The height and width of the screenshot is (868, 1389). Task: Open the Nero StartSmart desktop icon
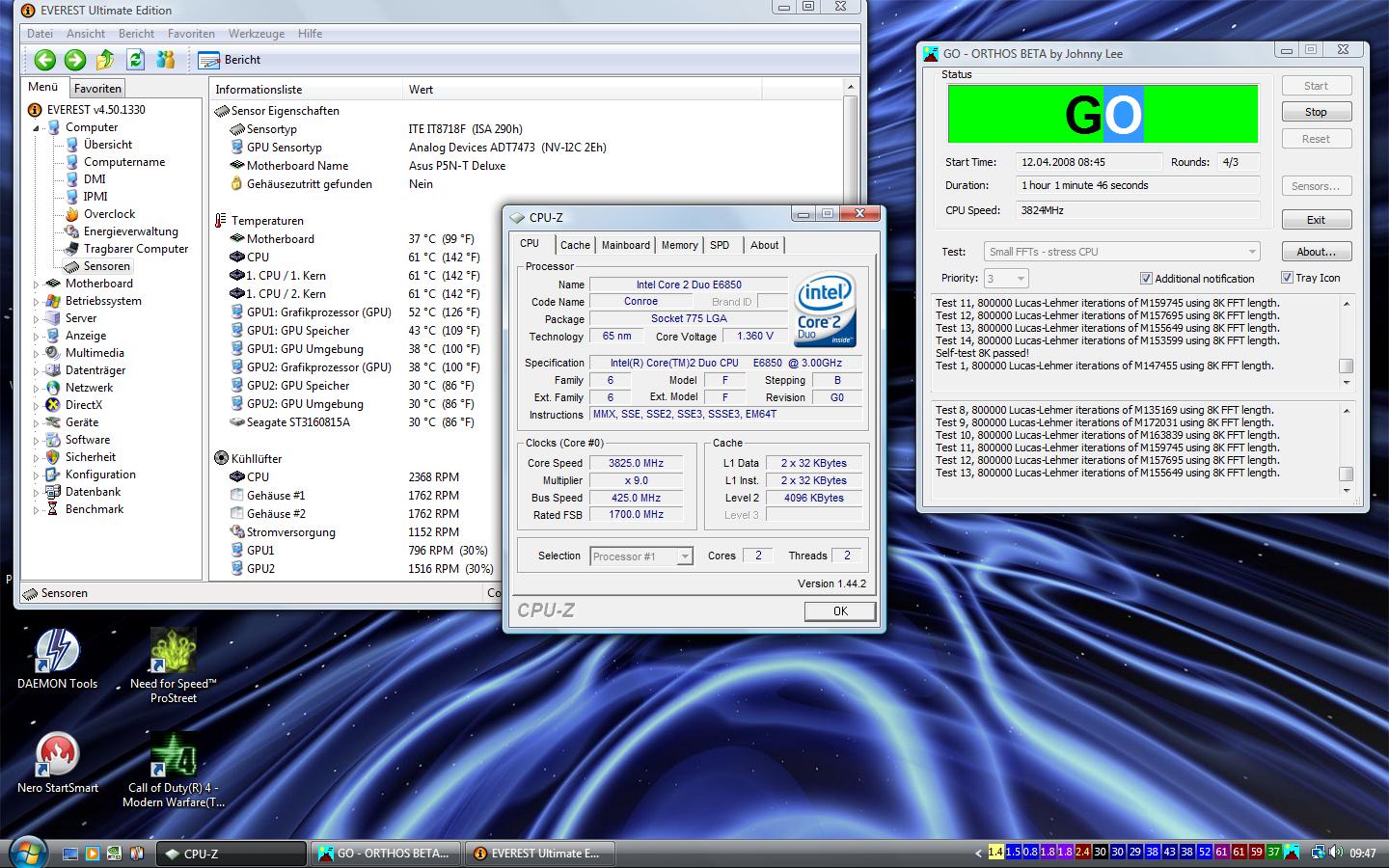point(57,763)
